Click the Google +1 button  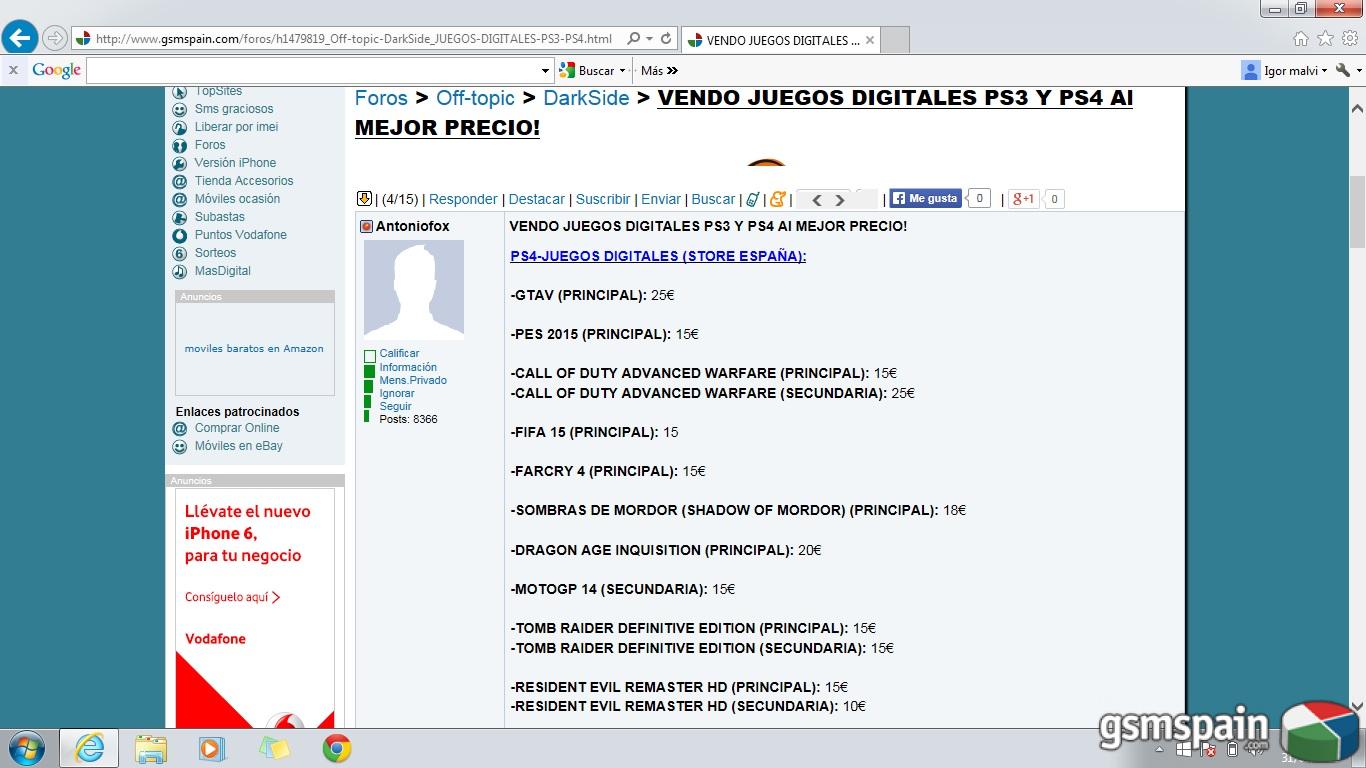point(1023,198)
